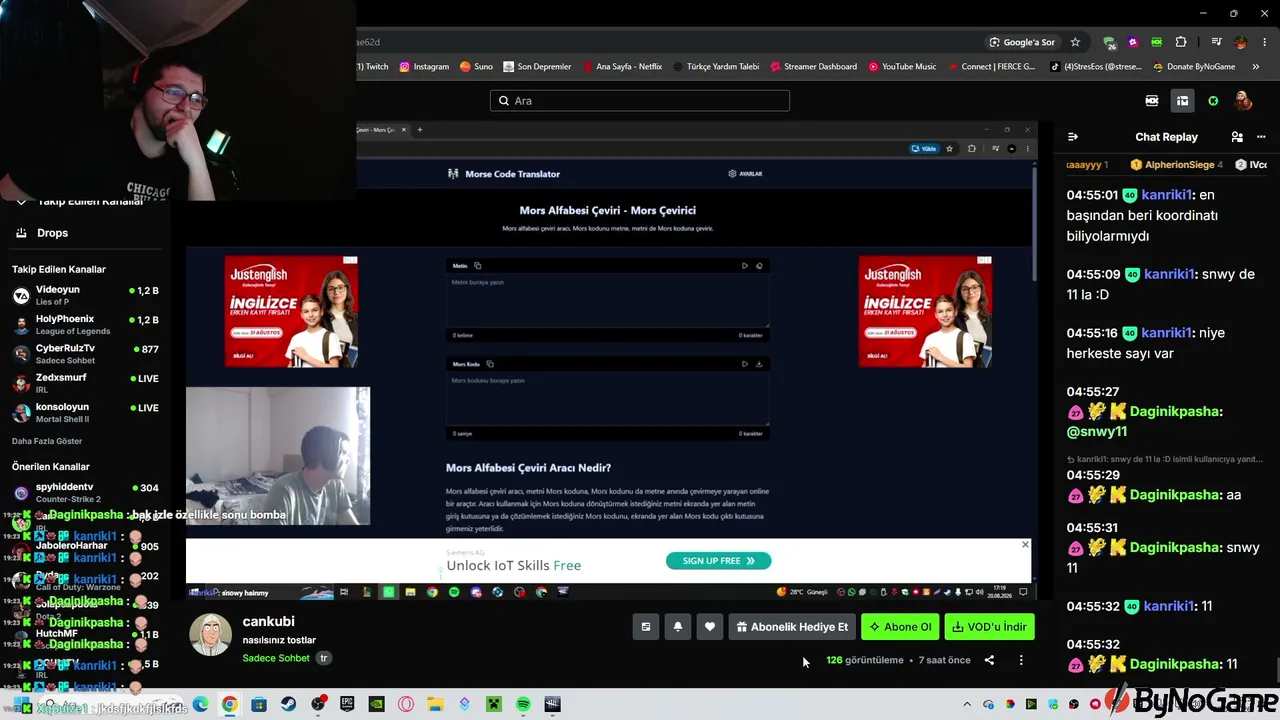
Task: Open the highlighted inventory icon in top bar
Action: [x=1182, y=101]
